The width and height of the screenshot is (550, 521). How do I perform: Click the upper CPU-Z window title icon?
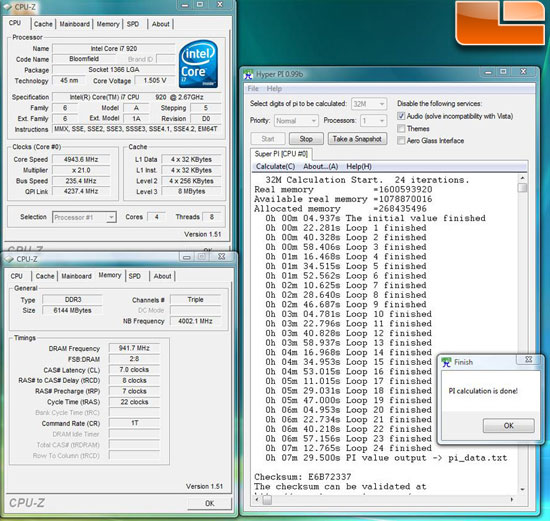pos(8,7)
